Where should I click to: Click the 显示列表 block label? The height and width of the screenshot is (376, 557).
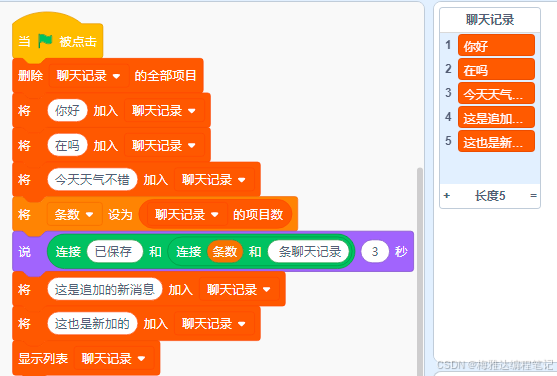click(x=43, y=358)
